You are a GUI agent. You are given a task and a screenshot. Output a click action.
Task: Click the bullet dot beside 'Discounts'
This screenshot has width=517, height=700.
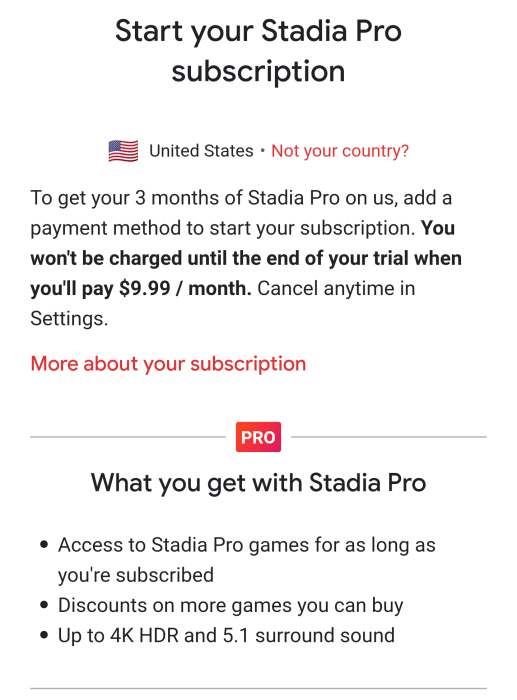pyautogui.click(x=44, y=605)
